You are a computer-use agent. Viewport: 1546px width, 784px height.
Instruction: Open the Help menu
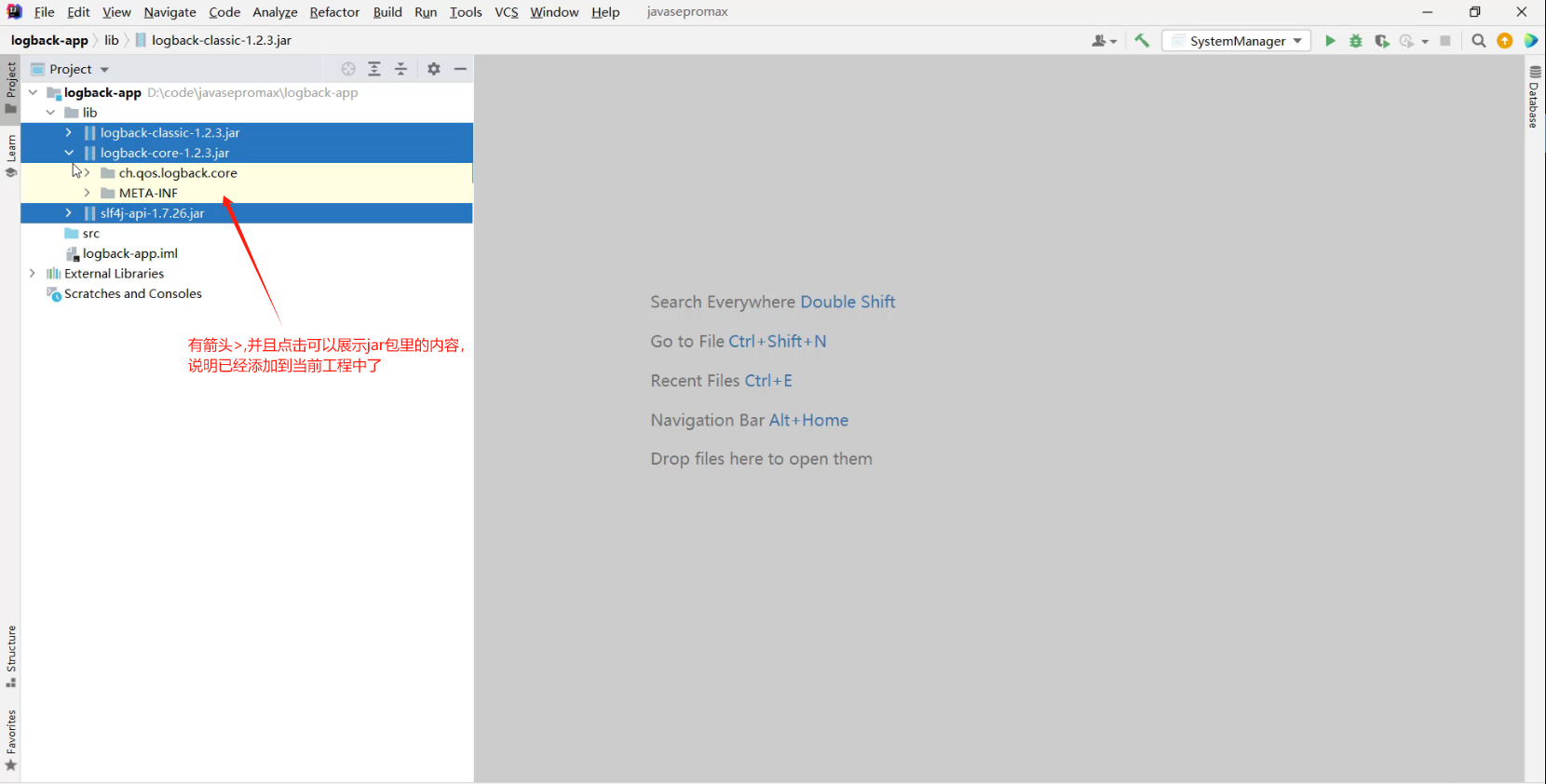[605, 12]
